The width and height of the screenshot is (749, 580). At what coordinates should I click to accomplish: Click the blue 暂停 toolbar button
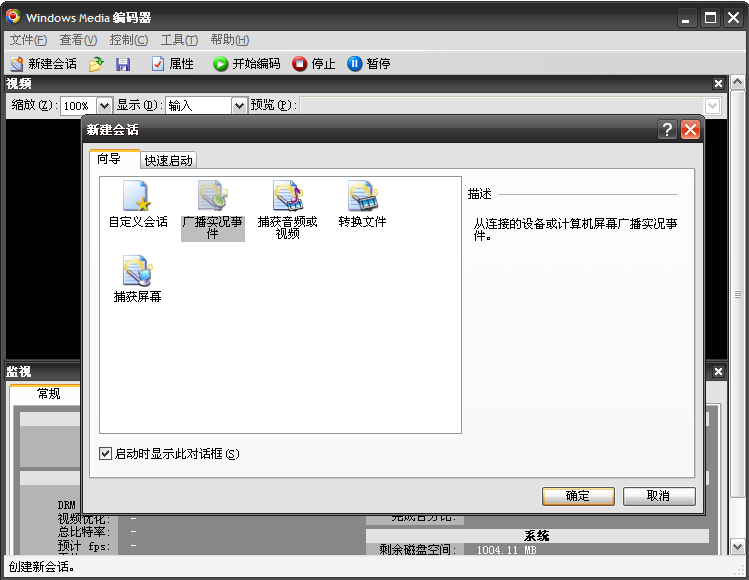(x=369, y=64)
